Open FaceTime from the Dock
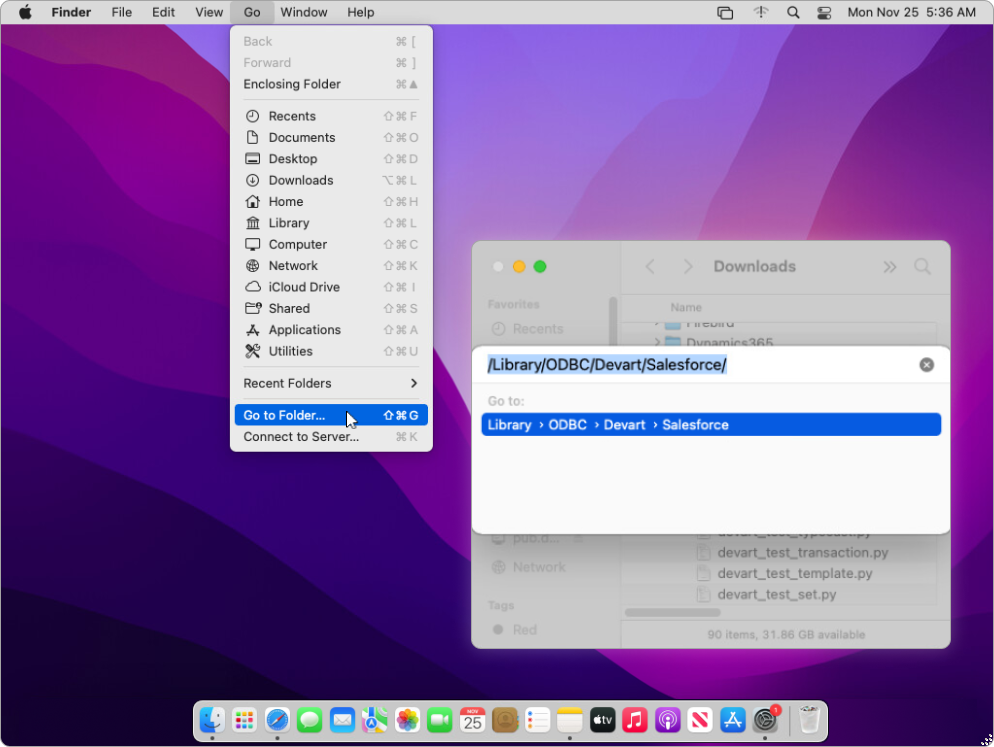The height and width of the screenshot is (747, 994). point(440,720)
